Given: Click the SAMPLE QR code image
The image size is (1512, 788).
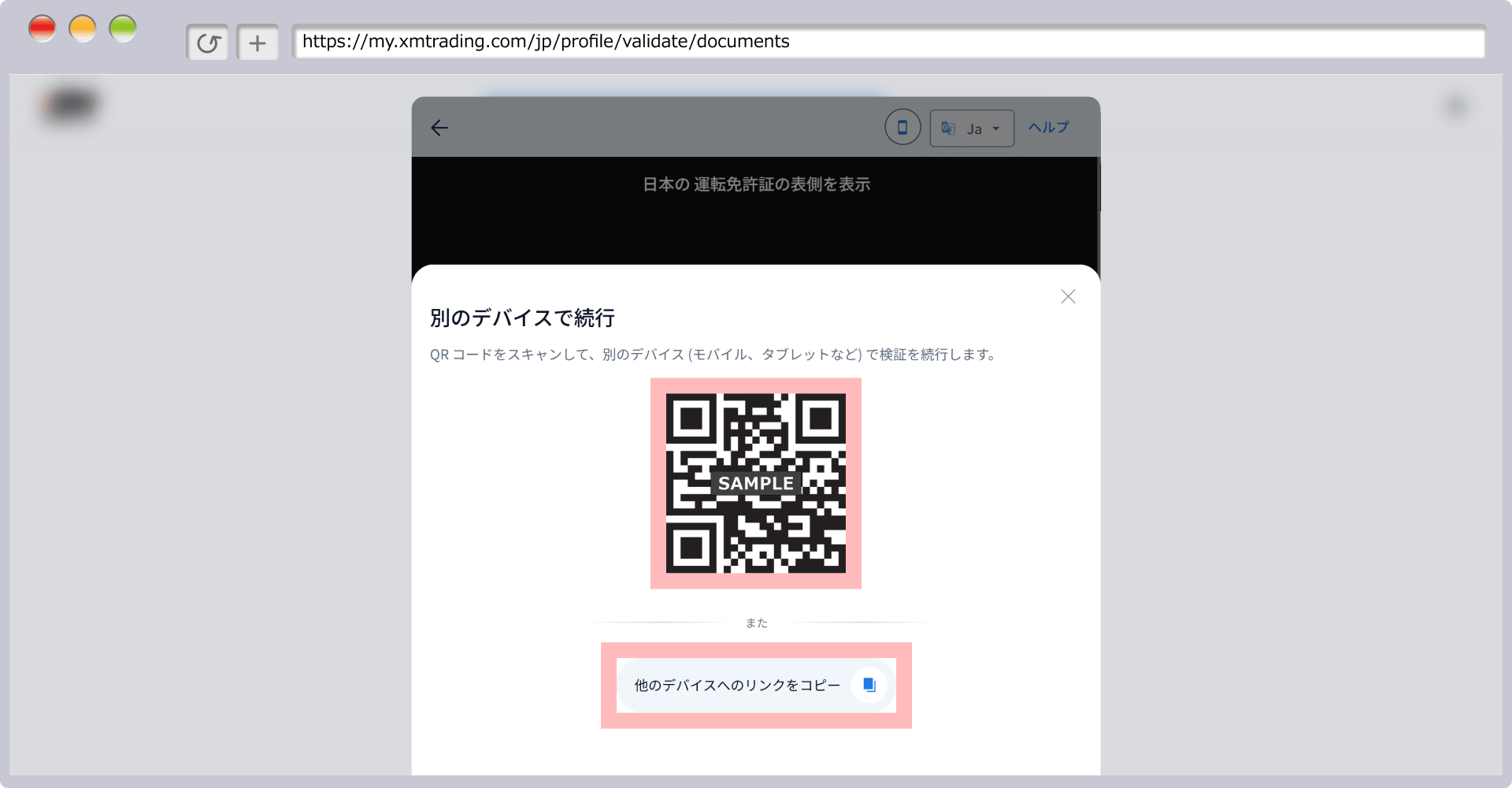Looking at the screenshot, I should 756,483.
